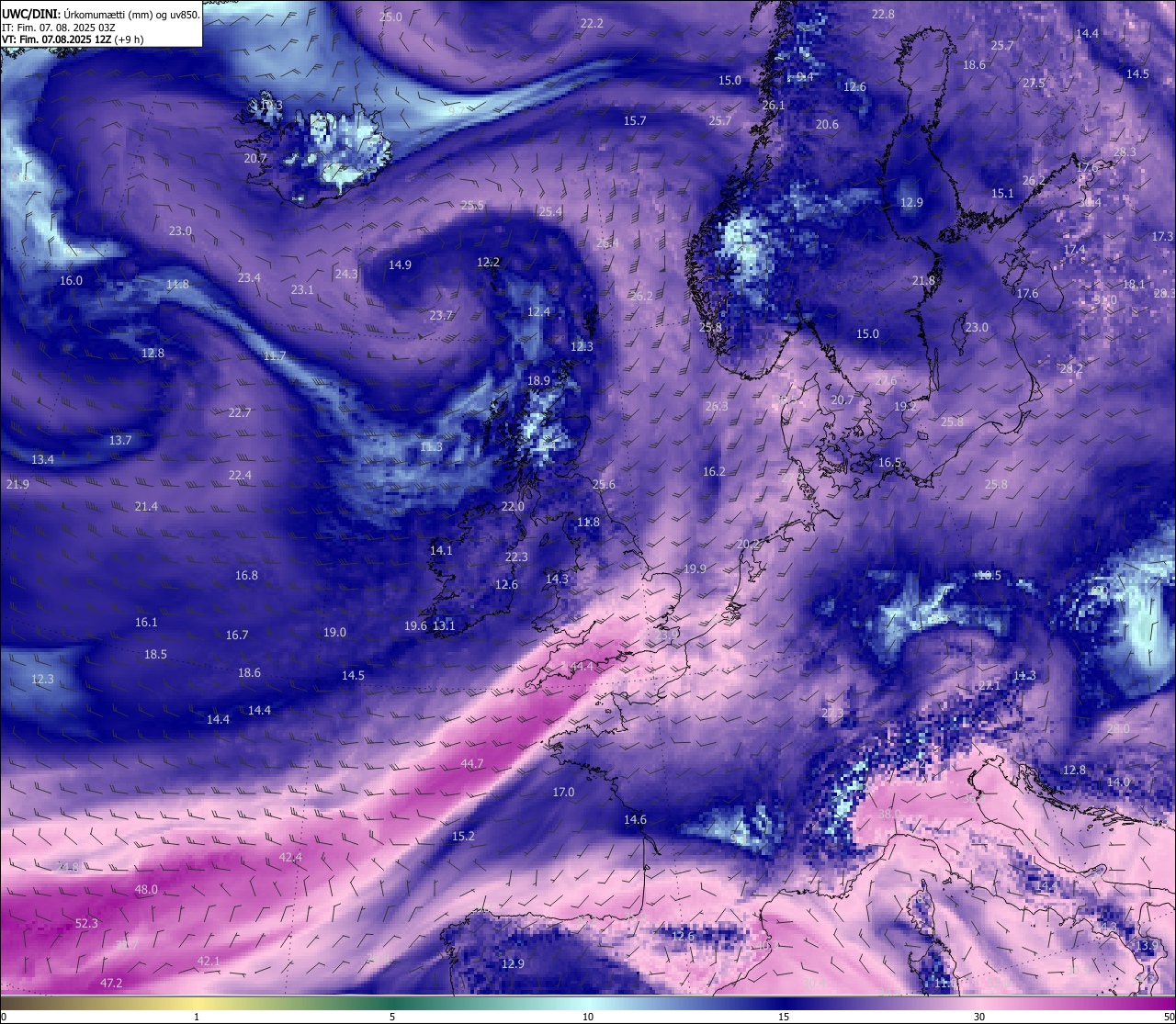
Task: Click the 47.2 value at the bottom left
Action: tap(111, 984)
